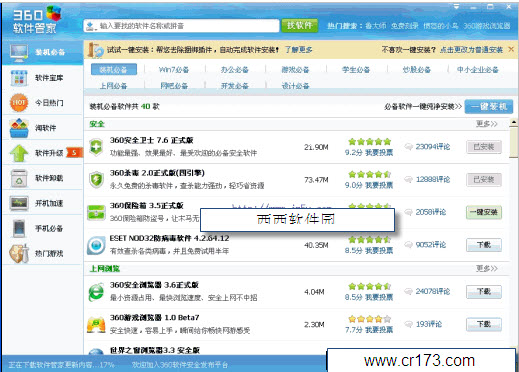The height and width of the screenshot is (372, 519).
Task: Close the one-click install tip banner
Action: (x=511, y=49)
